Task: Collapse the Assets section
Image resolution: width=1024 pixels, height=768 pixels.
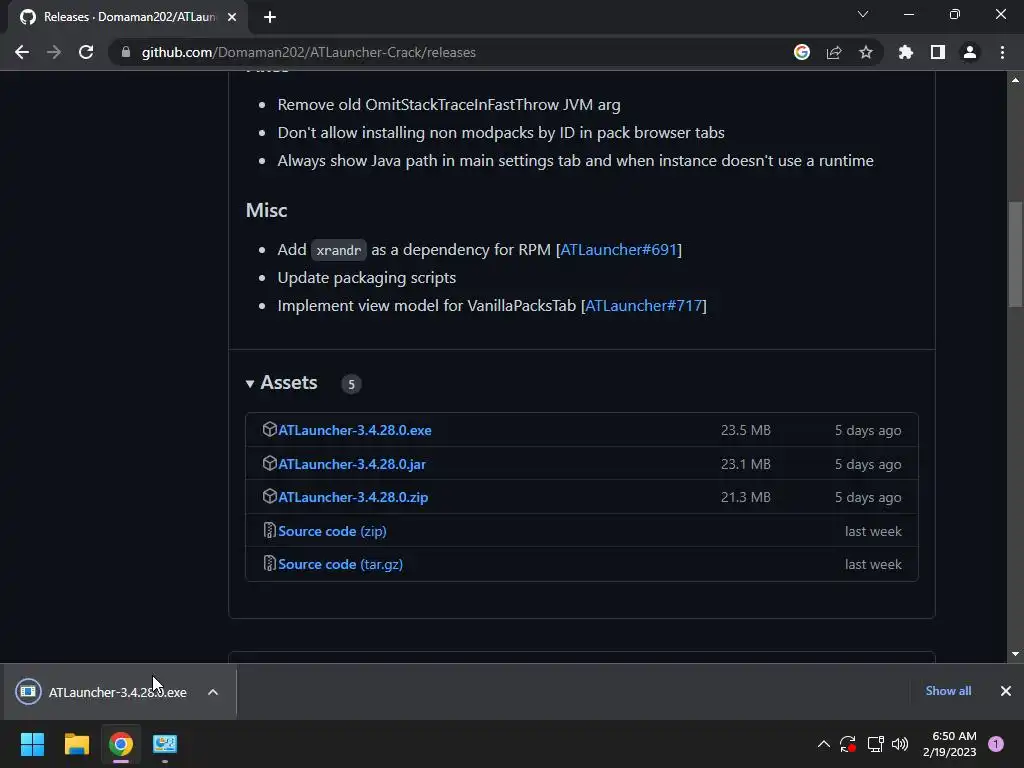Action: pyautogui.click(x=281, y=383)
